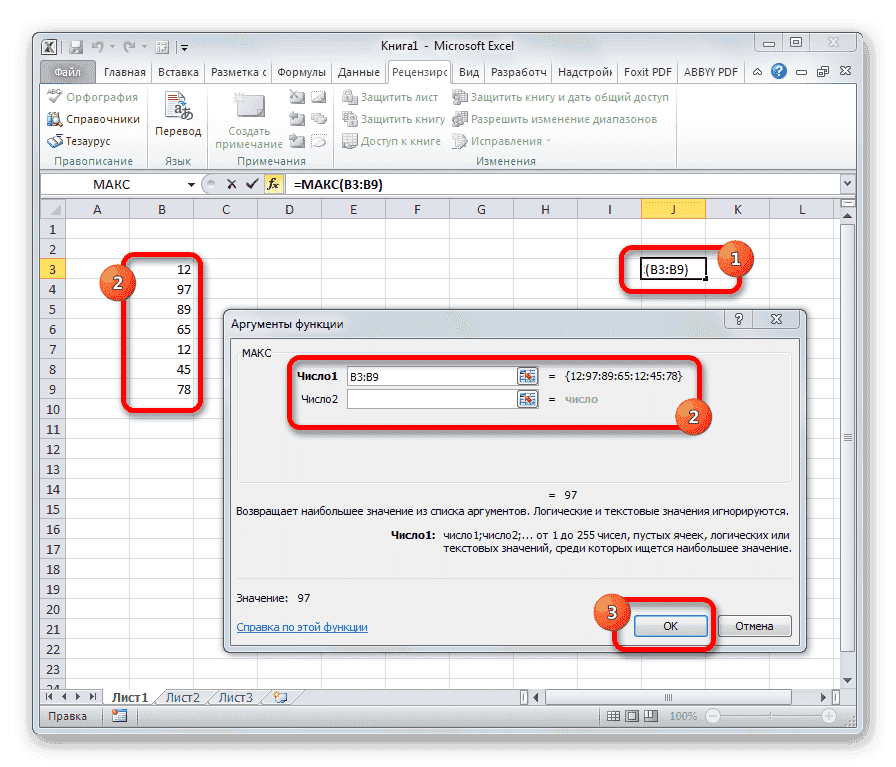Open the Лист2 sheet tab
The height and width of the screenshot is (767, 896).
pos(182,697)
